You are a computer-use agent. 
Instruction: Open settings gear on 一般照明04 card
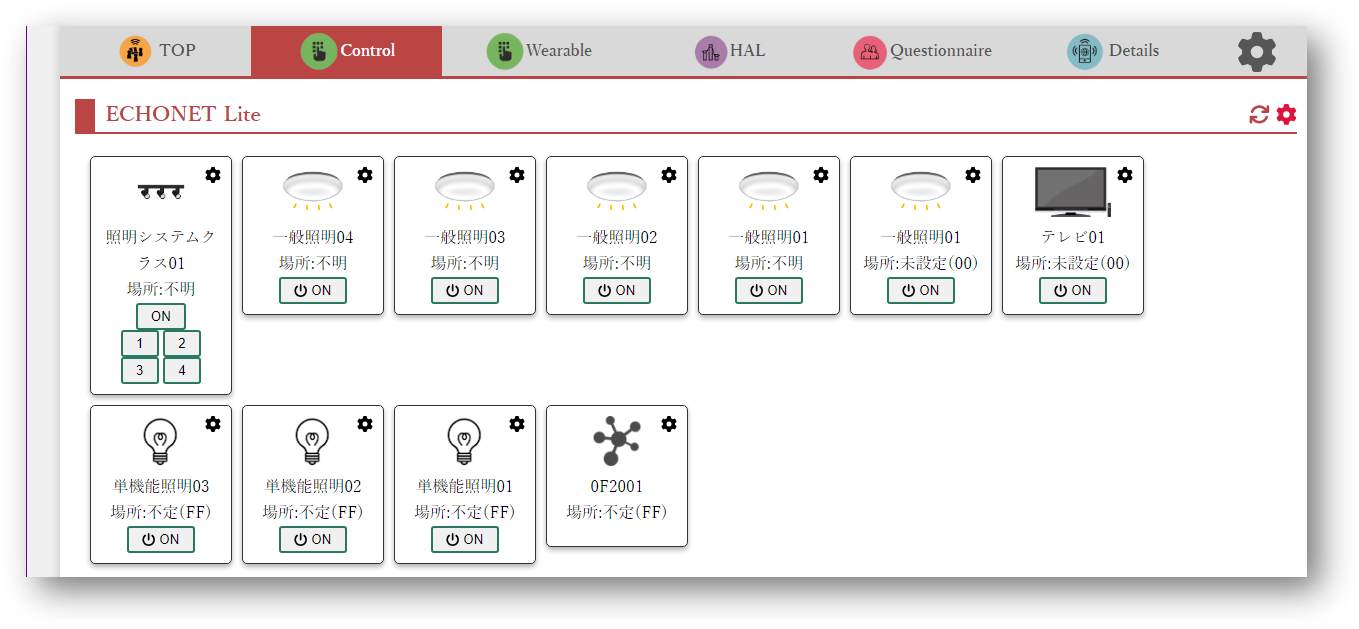click(365, 175)
